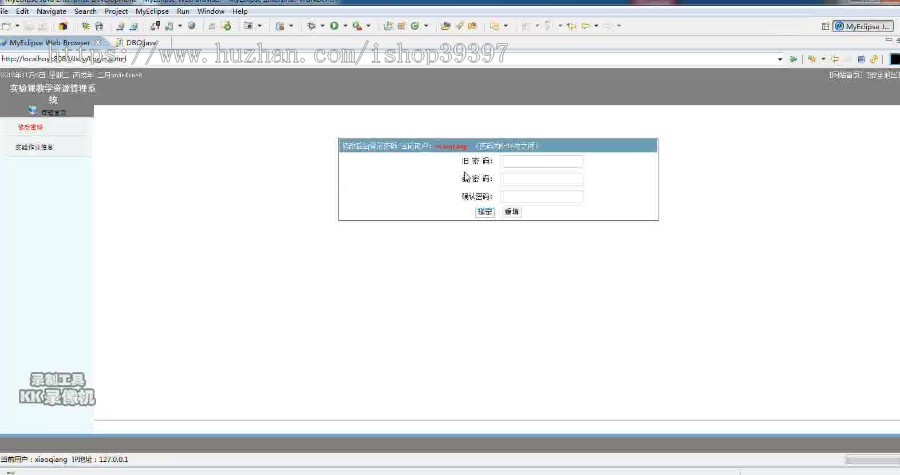Click the New file toolbar icon
This screenshot has height=475, width=900.
point(7,26)
